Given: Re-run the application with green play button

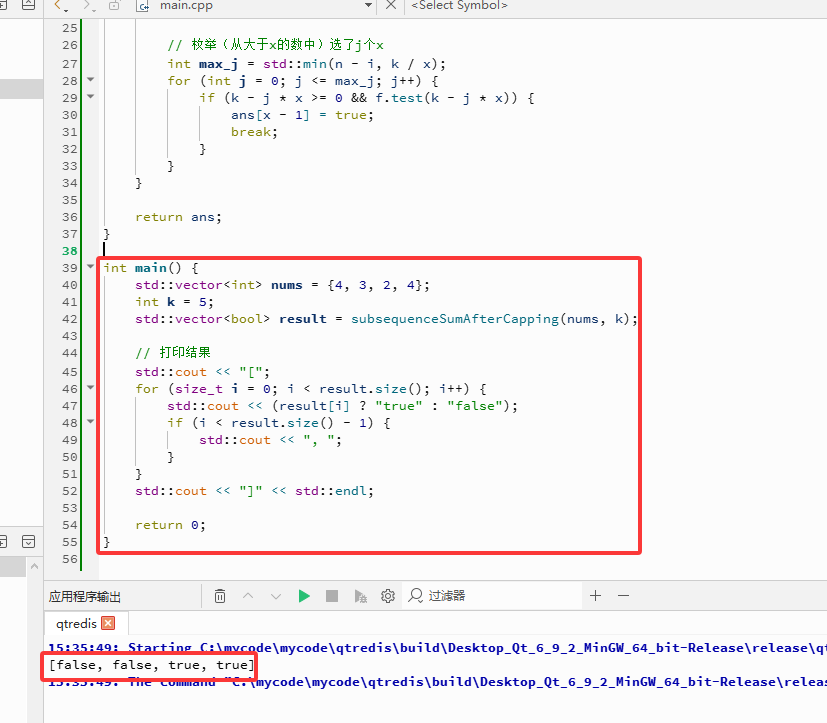Looking at the screenshot, I should point(304,596).
